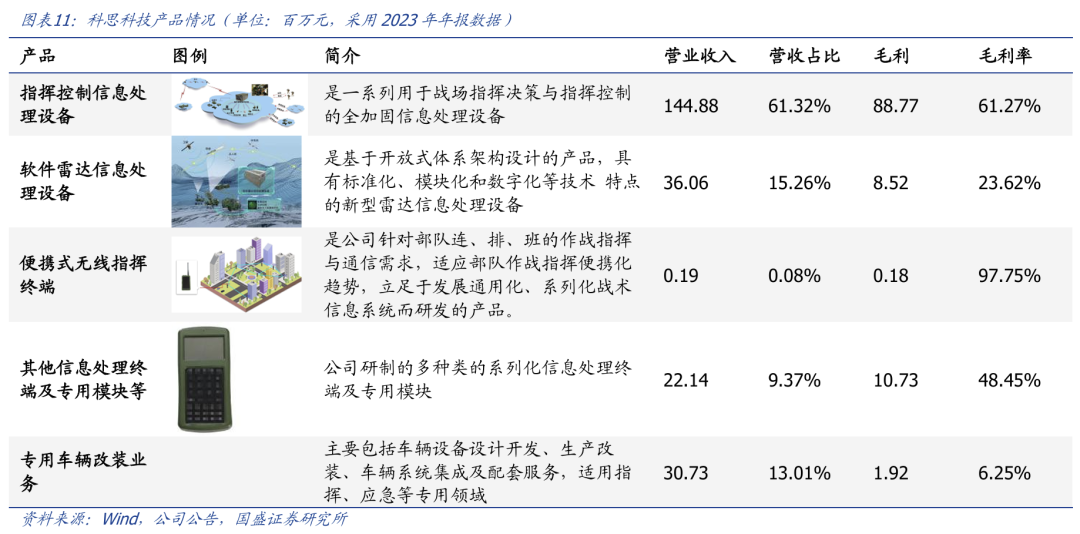Click the 资料来源 source footnote
The height and width of the screenshot is (534, 1080).
[x=184, y=519]
